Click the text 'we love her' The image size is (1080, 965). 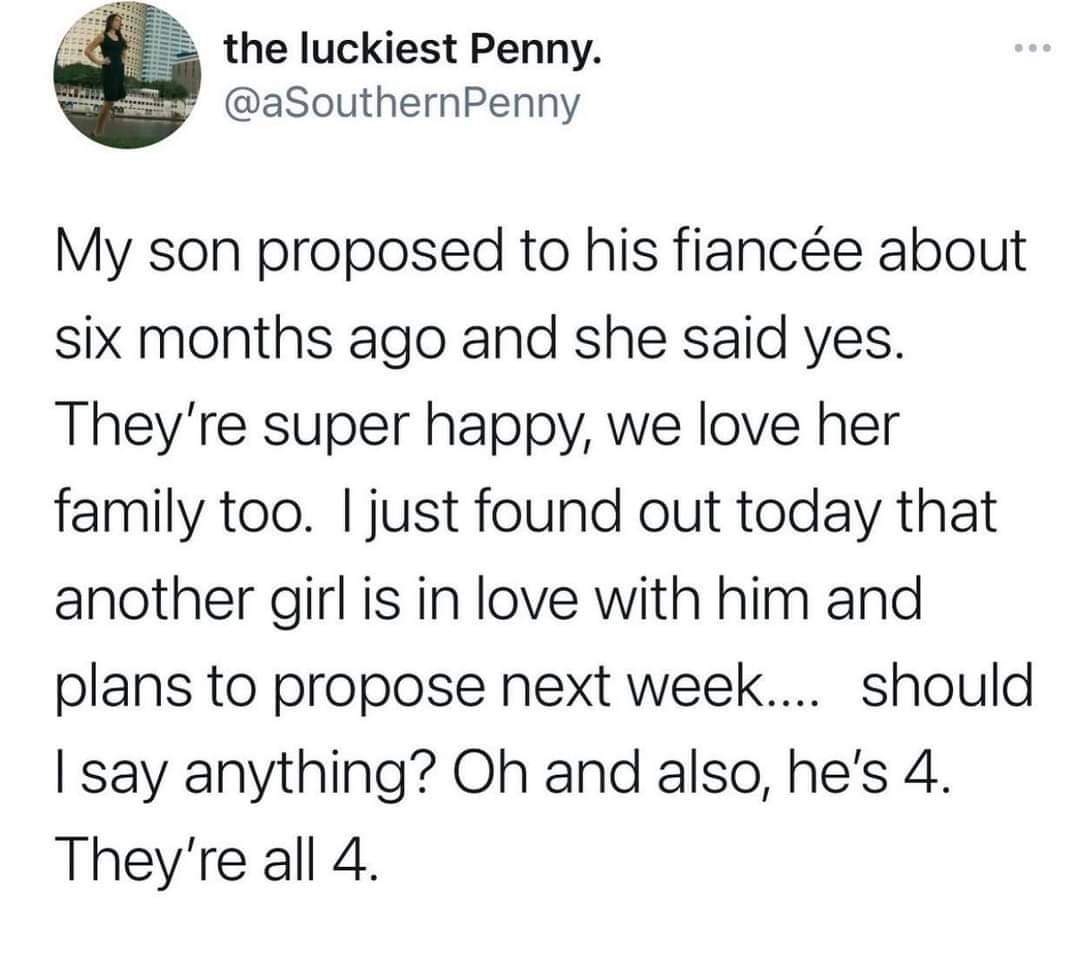755,424
